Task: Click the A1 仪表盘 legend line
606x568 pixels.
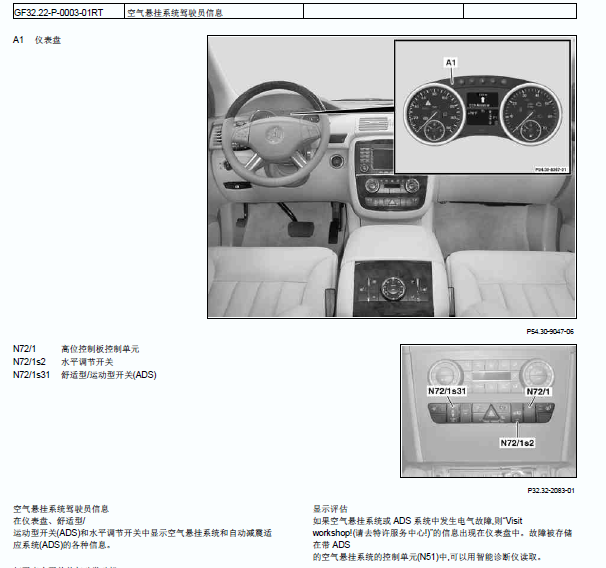Action: click(37, 40)
